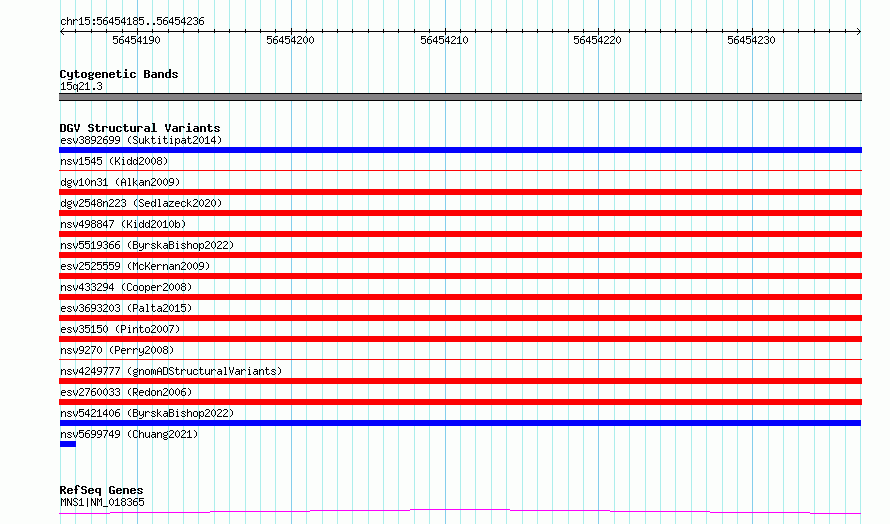Click the red bar for nsv498847
This screenshot has width=890, height=524.
(460, 234)
